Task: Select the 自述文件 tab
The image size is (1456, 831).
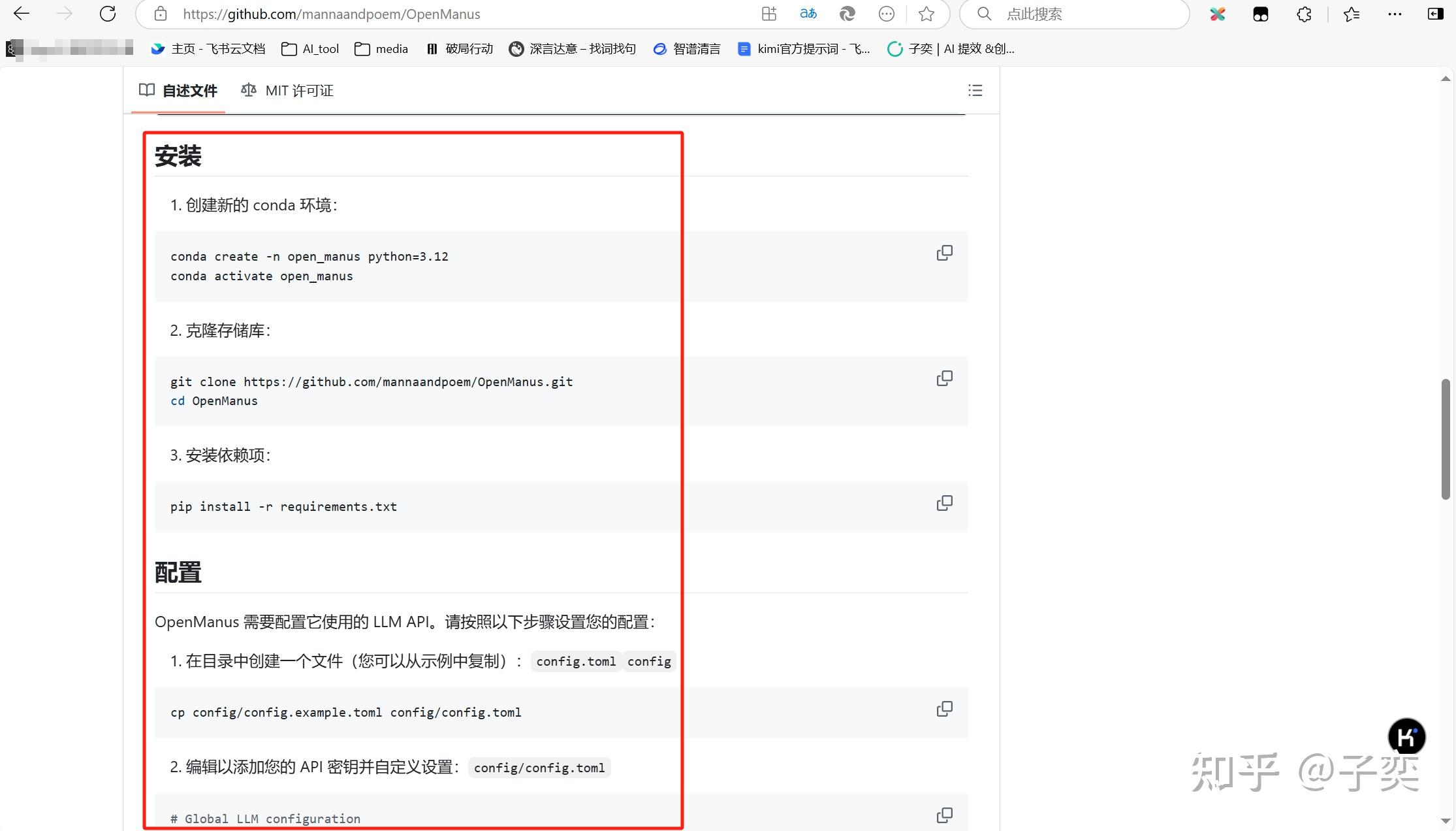Action: coord(189,90)
